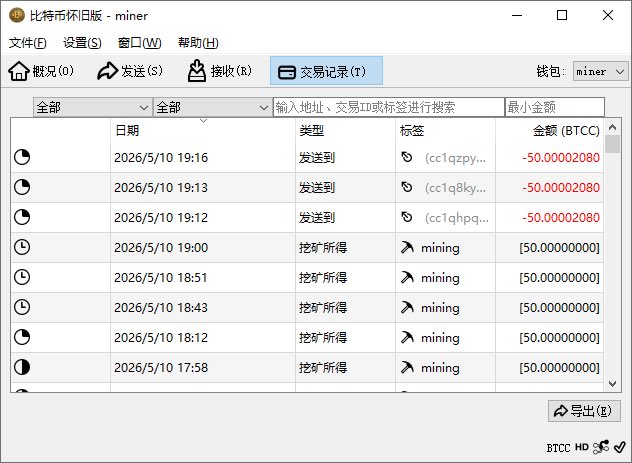Select the date 2026/5/10 19:13
The height and width of the screenshot is (463, 632).
(x=161, y=187)
